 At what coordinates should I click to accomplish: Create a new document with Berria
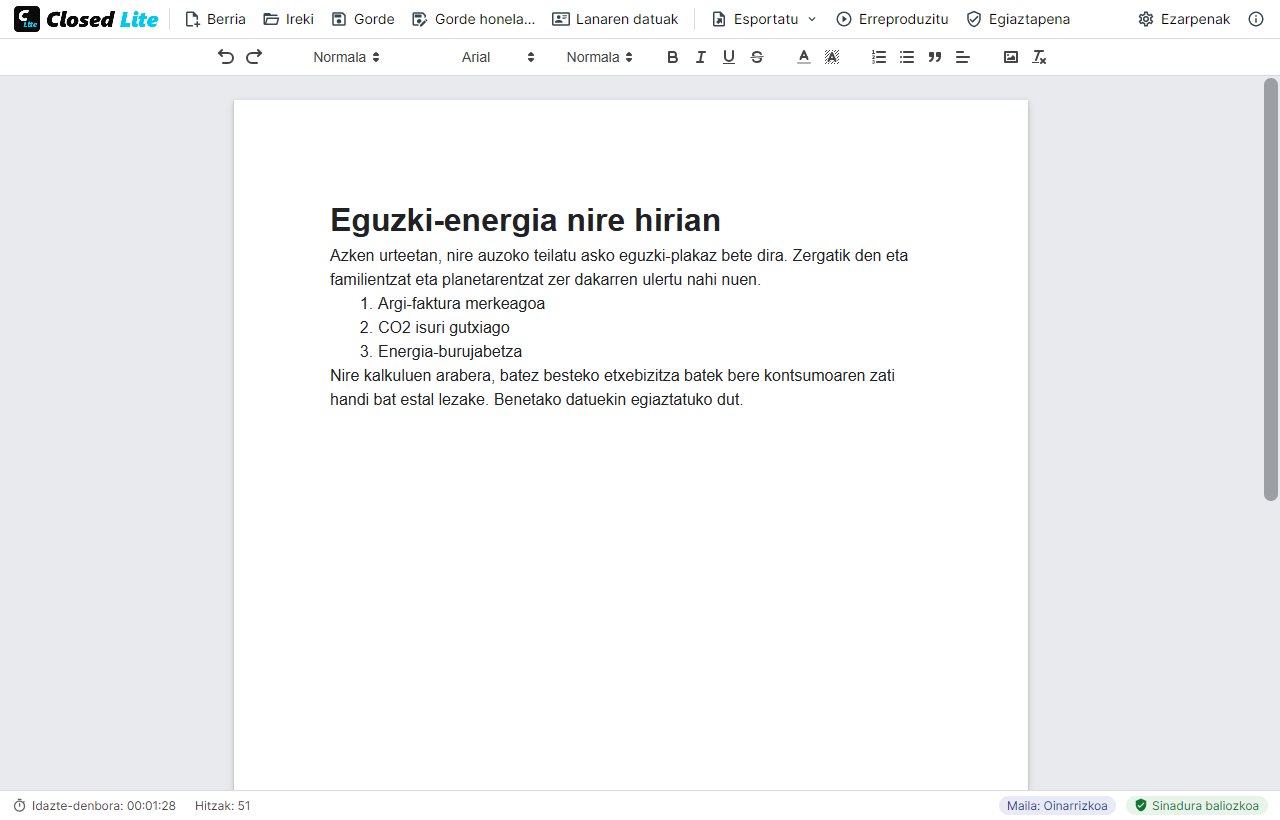(x=215, y=19)
